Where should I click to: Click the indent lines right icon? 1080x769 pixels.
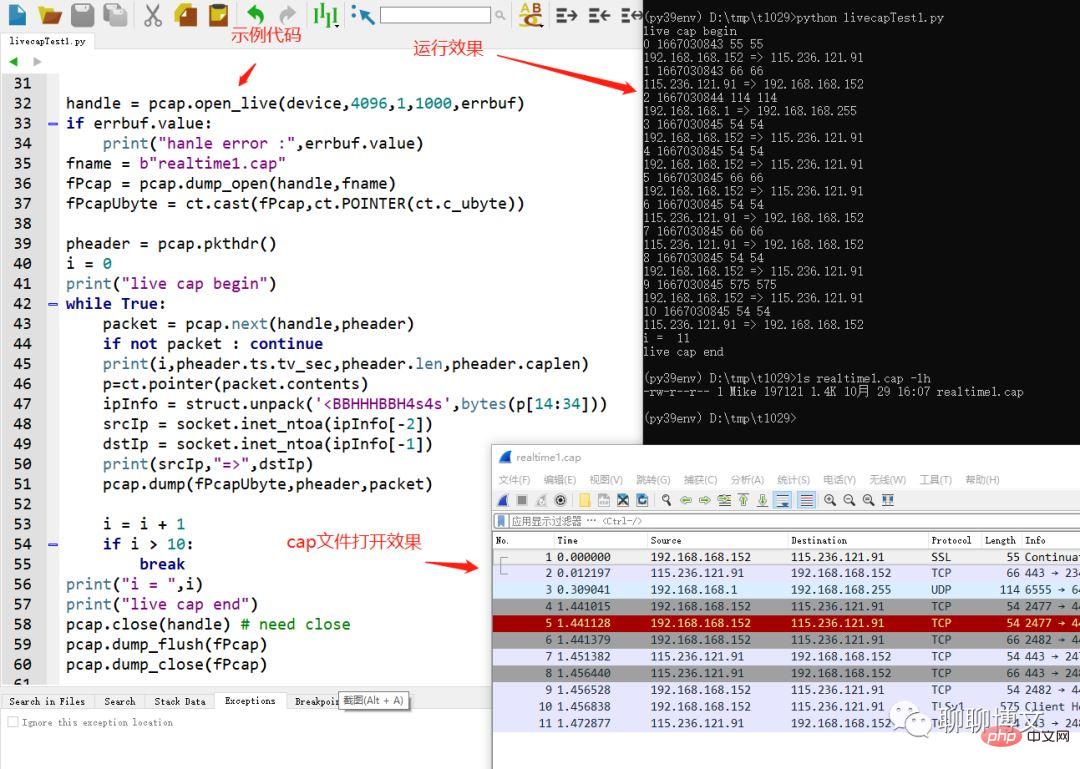(566, 14)
